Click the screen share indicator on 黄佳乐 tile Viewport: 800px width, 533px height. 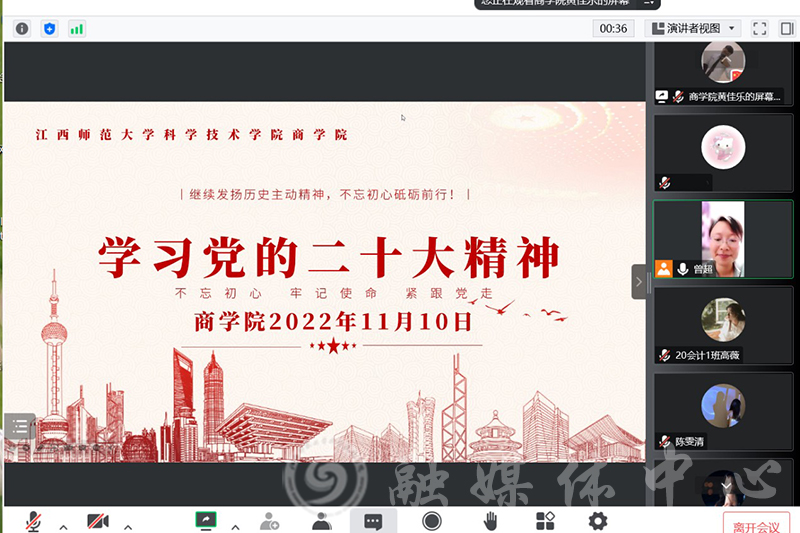662,96
